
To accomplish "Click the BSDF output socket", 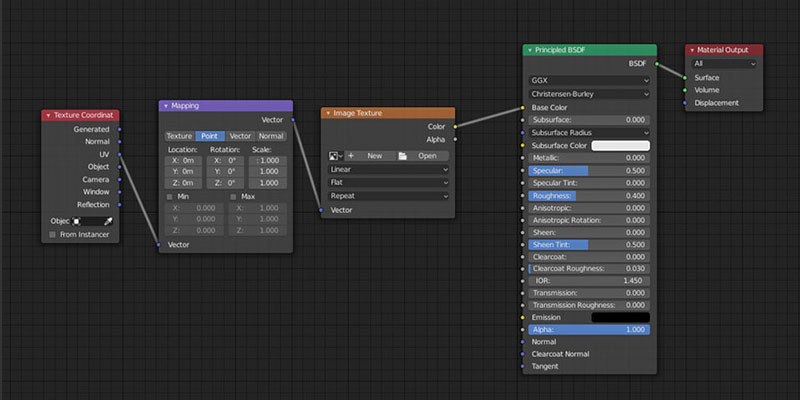I will 657,64.
